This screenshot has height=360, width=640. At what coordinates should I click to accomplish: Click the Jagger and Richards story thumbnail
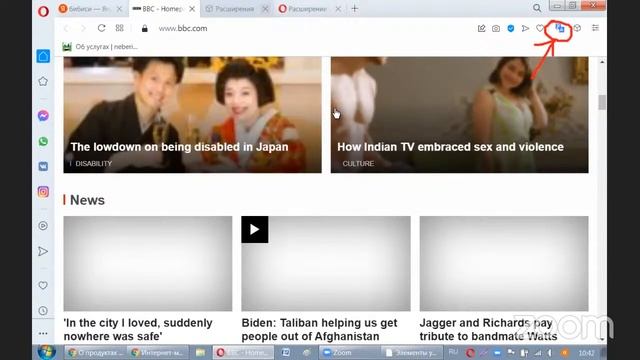504,264
